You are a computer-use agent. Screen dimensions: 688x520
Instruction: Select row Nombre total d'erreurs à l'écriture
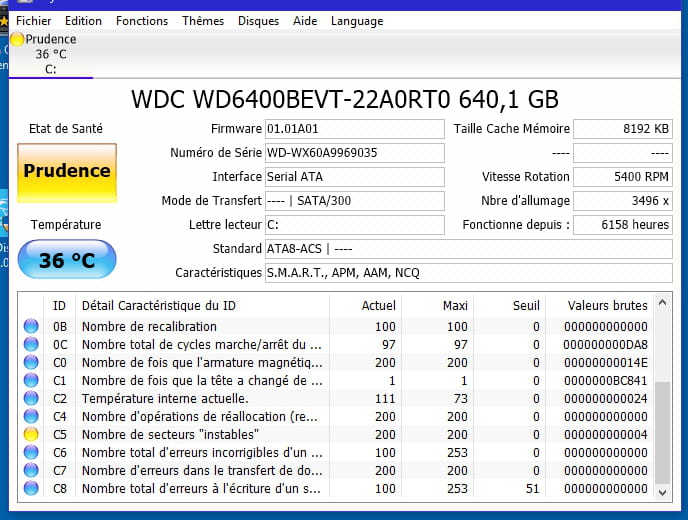tap(336, 488)
